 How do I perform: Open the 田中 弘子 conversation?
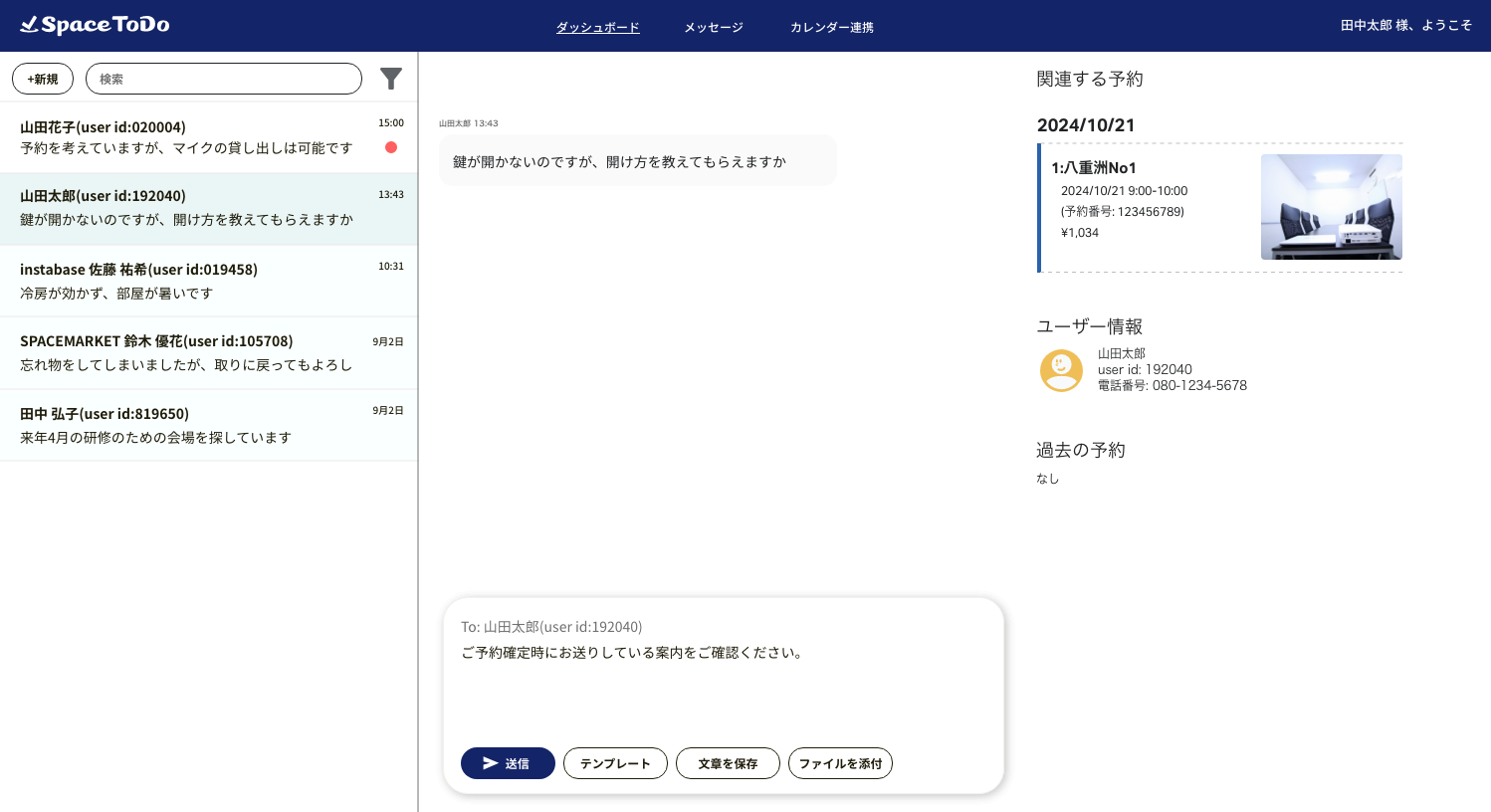(199, 426)
